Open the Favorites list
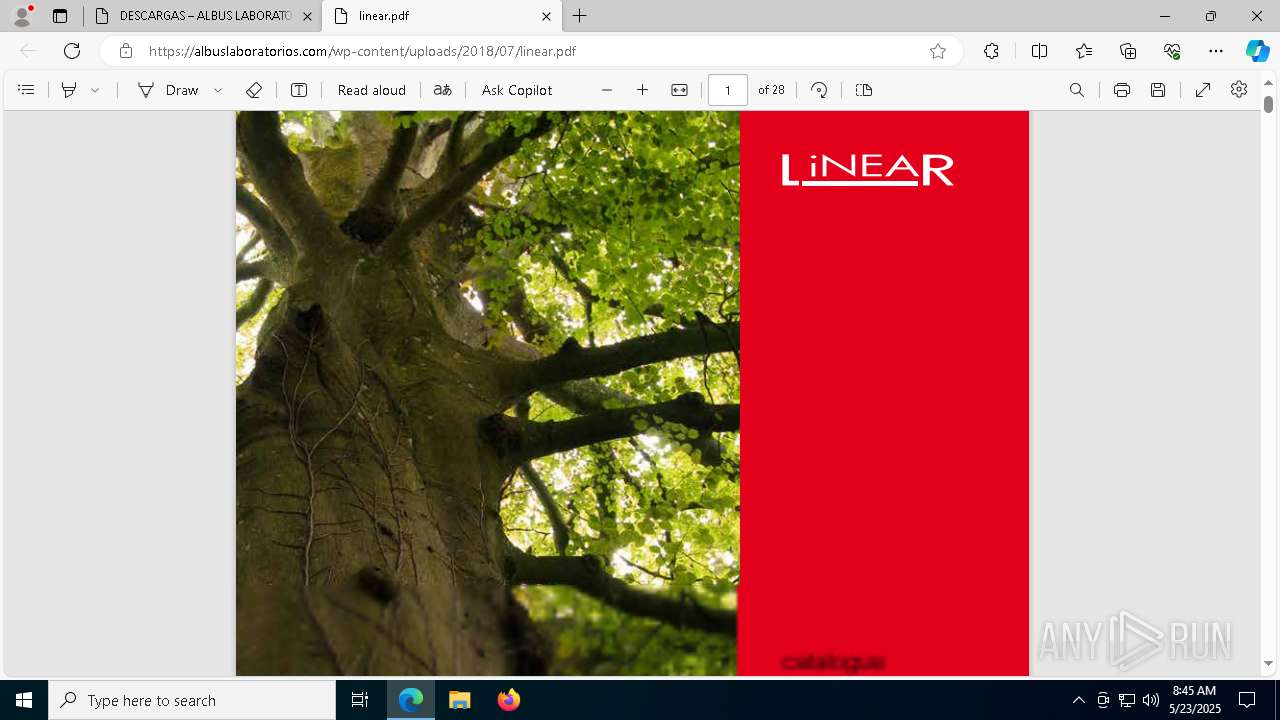Image resolution: width=1280 pixels, height=720 pixels. pyautogui.click(x=1084, y=51)
